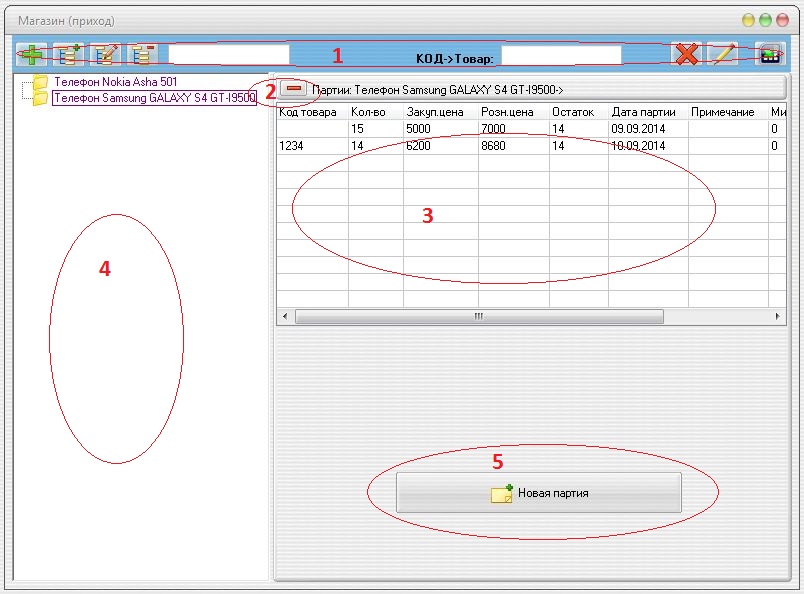Select the batch date cell 10.09.2014
804x594 pixels.
[649, 146]
